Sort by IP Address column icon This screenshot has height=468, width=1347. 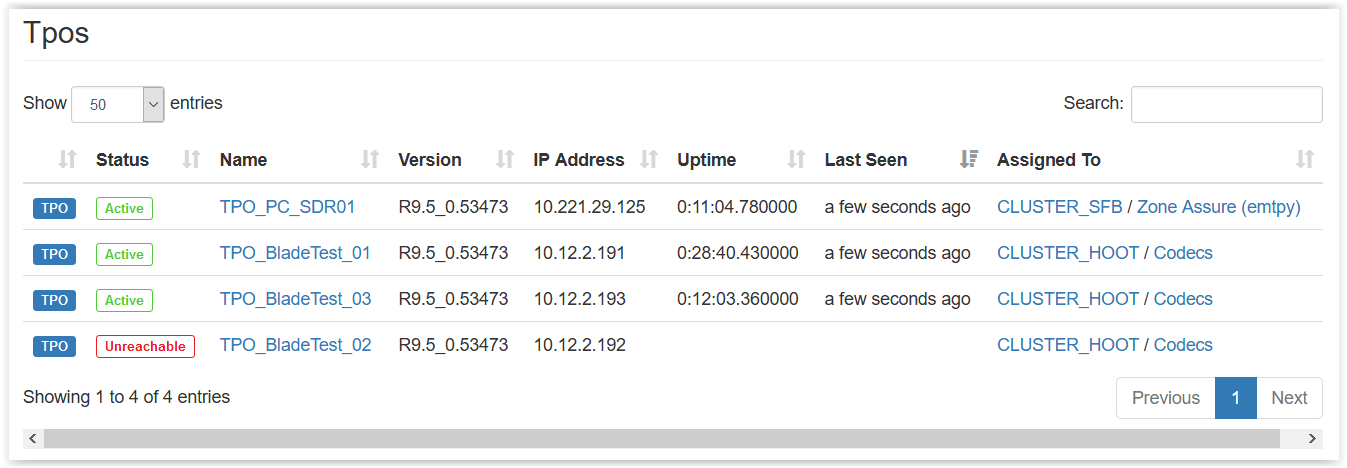649,159
